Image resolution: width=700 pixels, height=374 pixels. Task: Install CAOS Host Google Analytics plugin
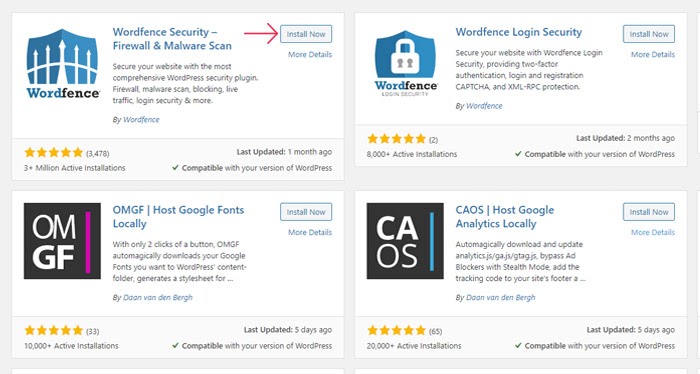(x=649, y=212)
